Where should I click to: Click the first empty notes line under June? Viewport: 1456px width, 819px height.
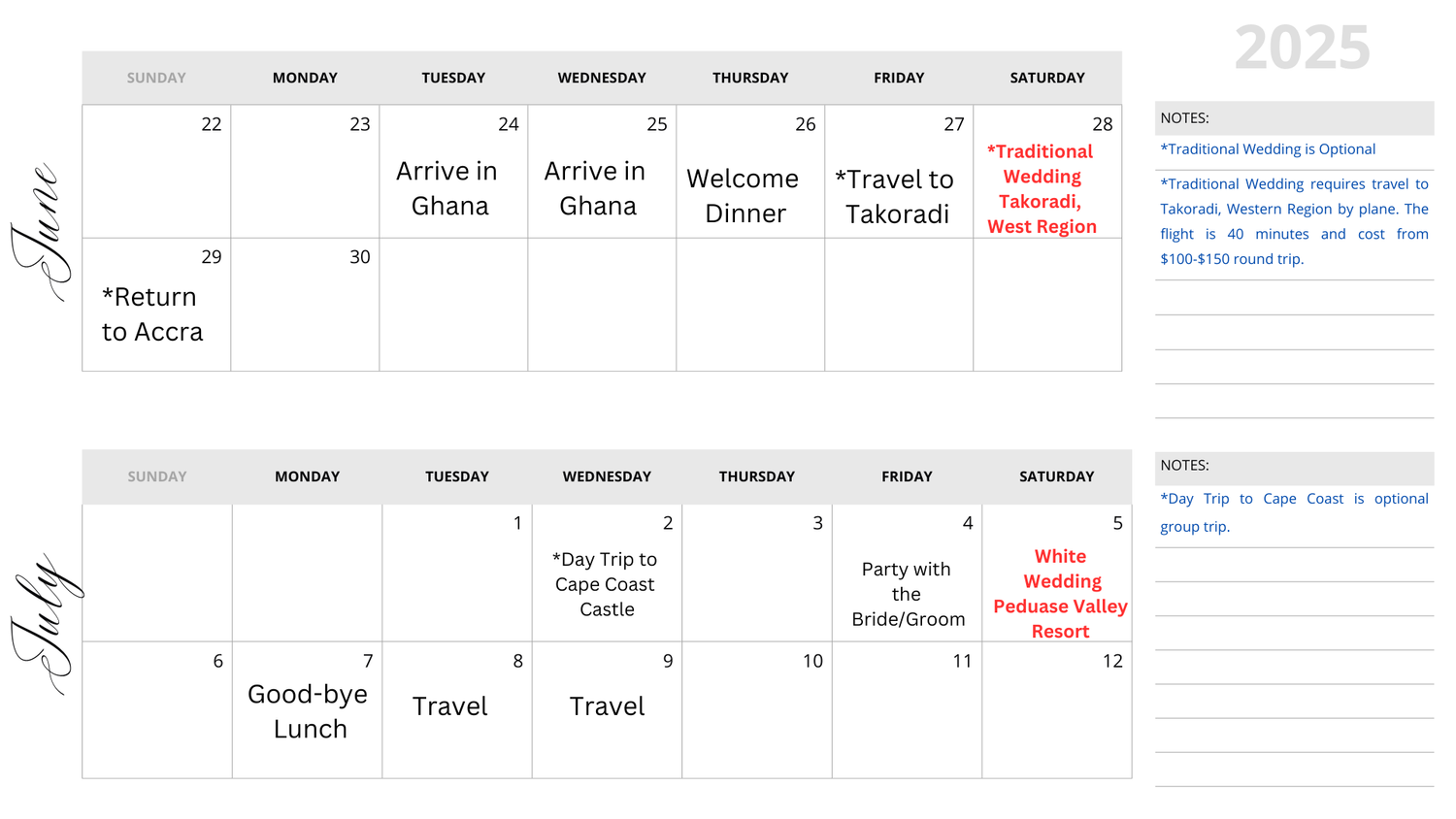pyautogui.click(x=1294, y=298)
